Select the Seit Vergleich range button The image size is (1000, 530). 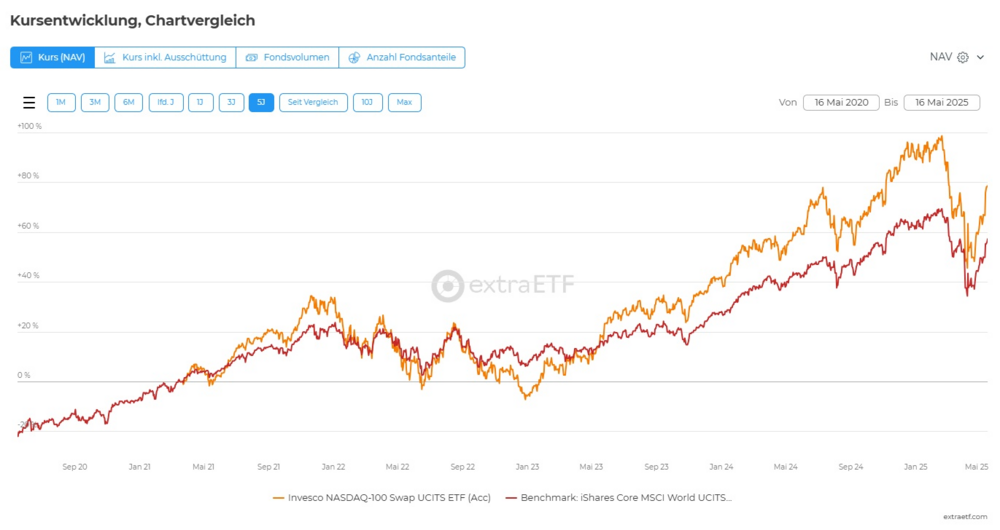point(313,102)
